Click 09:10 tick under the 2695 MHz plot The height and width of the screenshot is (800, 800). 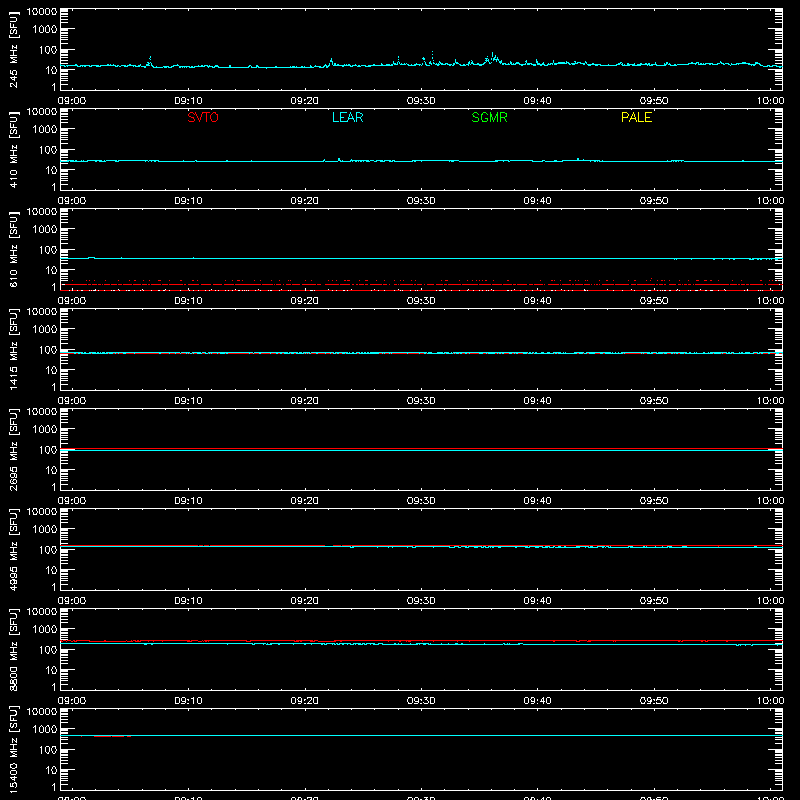188,501
